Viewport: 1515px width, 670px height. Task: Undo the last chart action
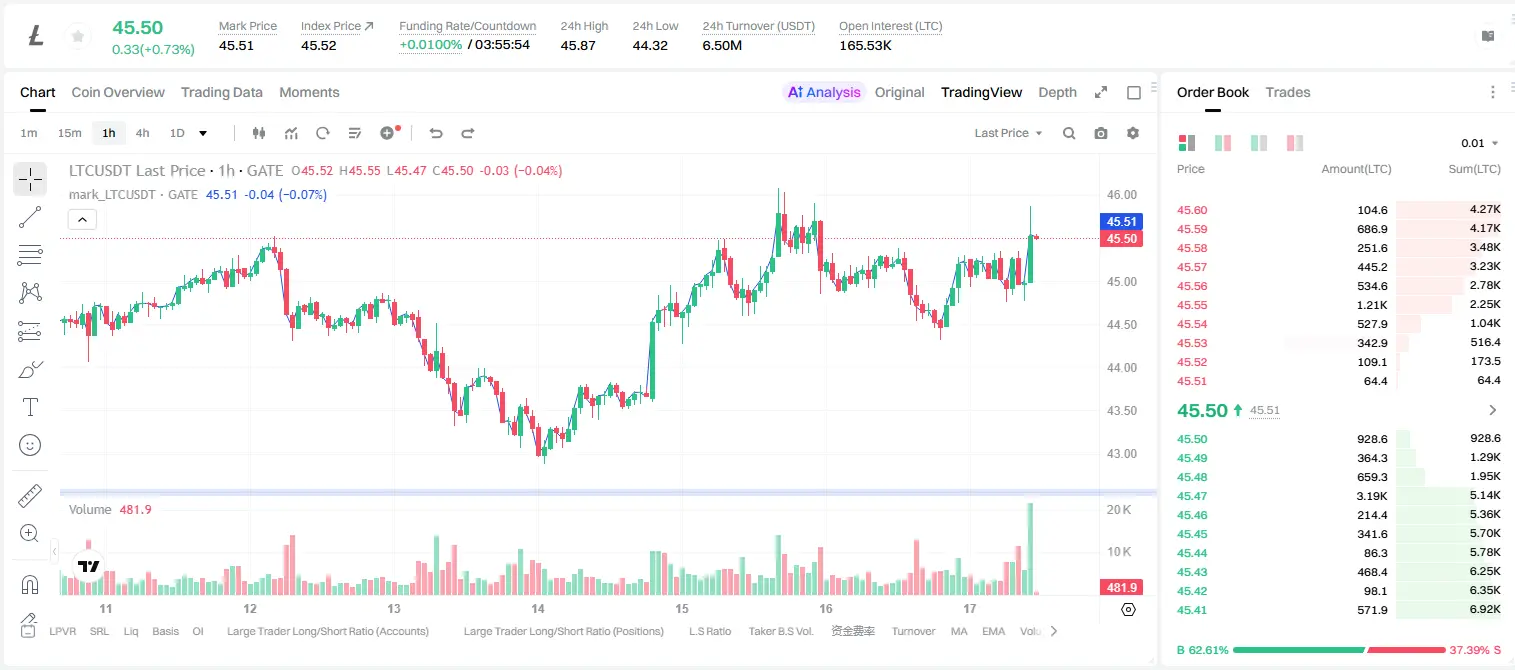[x=436, y=133]
